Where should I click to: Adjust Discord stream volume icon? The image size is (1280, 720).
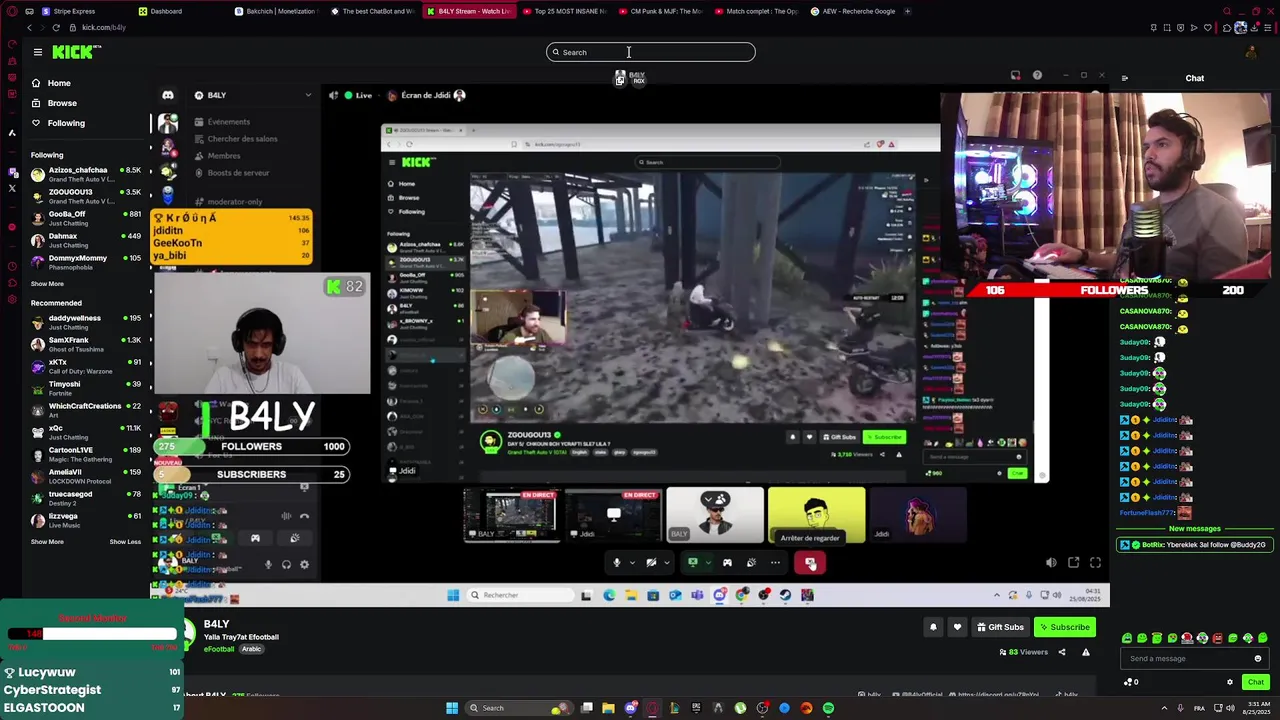point(1051,563)
